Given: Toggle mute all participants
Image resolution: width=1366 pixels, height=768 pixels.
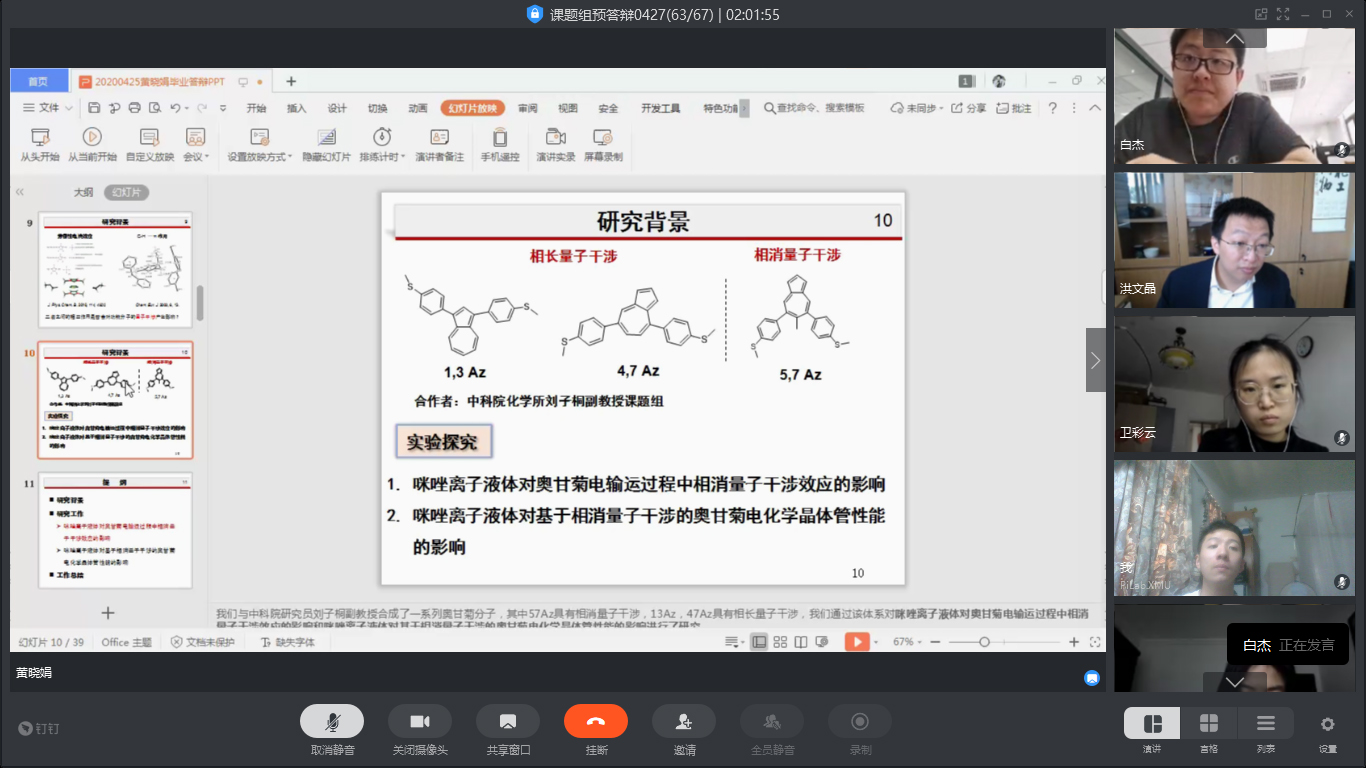Looking at the screenshot, I should 771,721.
